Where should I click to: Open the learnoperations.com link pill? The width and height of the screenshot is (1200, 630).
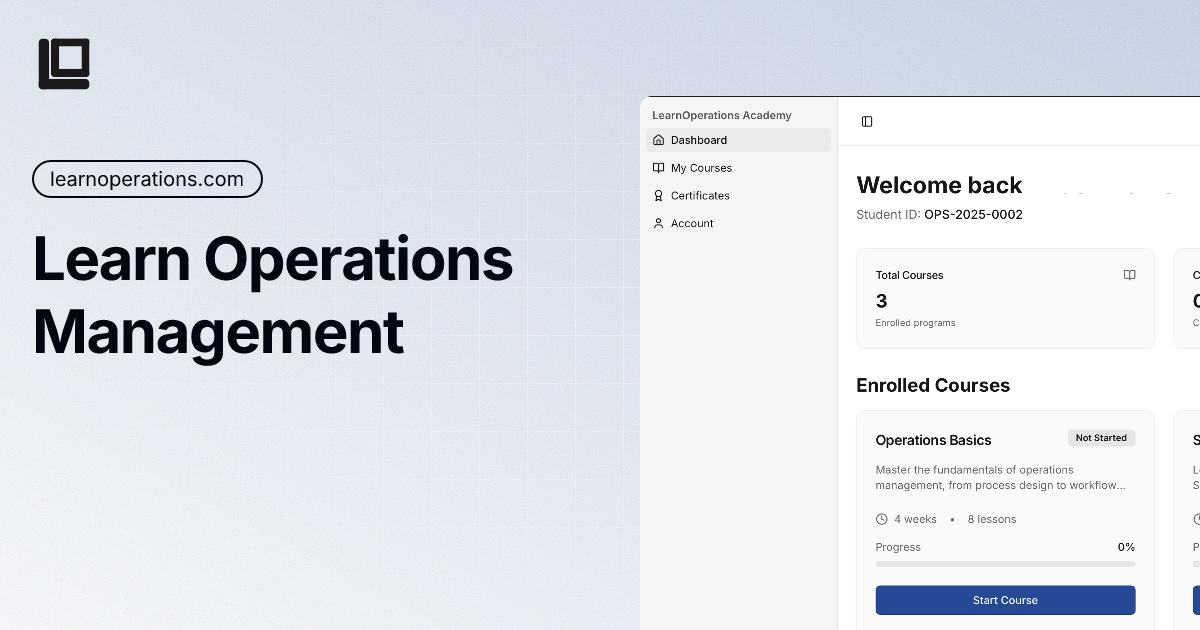[x=147, y=179]
